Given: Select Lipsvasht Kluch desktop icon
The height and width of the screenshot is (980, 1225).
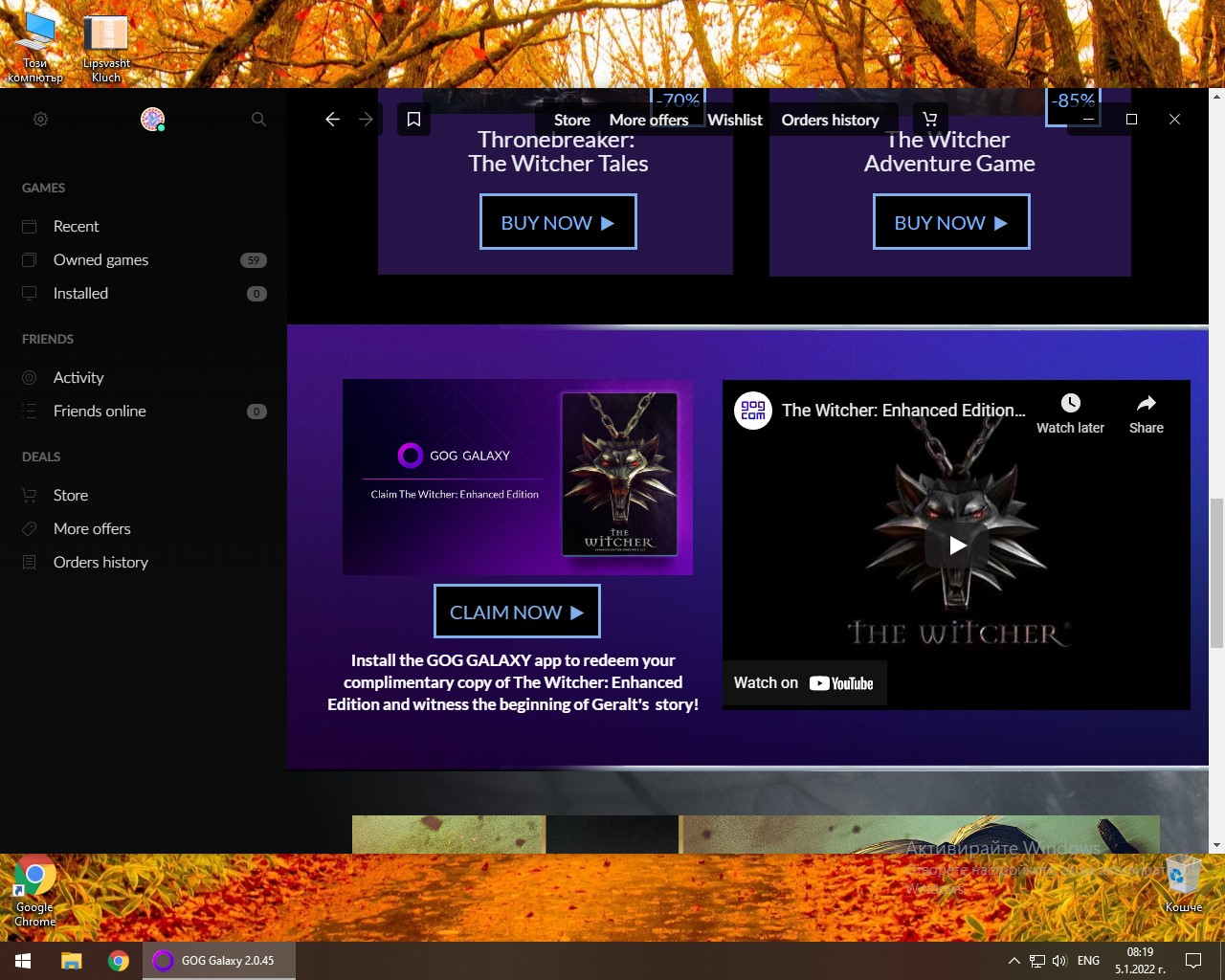Looking at the screenshot, I should pyautogui.click(x=106, y=49).
